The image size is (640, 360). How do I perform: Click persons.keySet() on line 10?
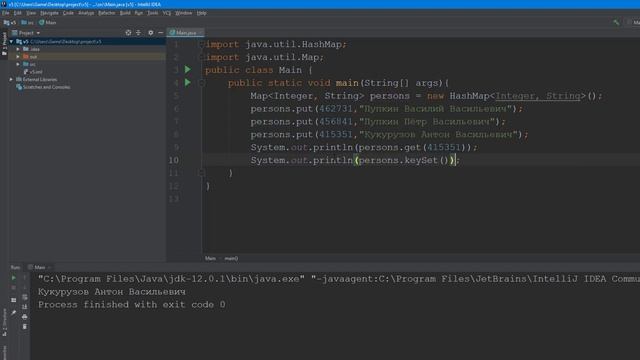tap(404, 160)
